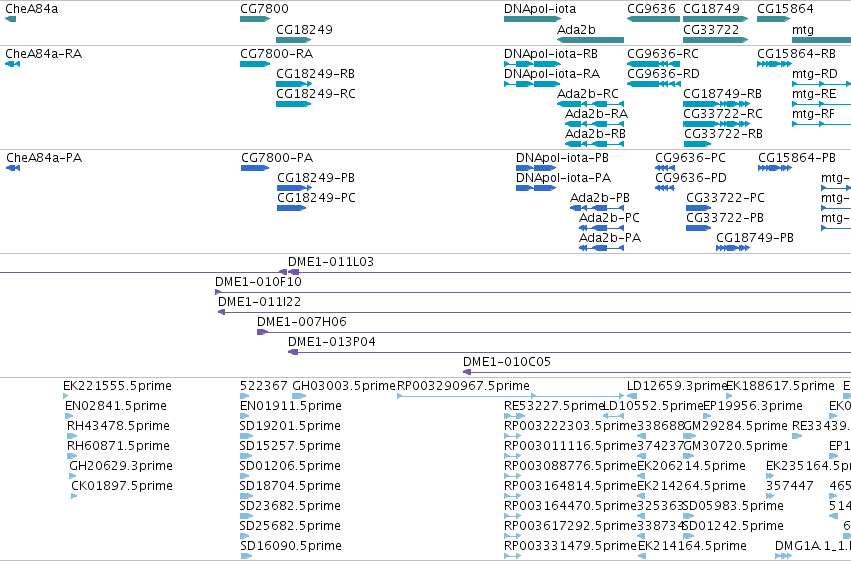Select the CG33722 gene feature
This screenshot has width=851, height=561.
tap(715, 40)
